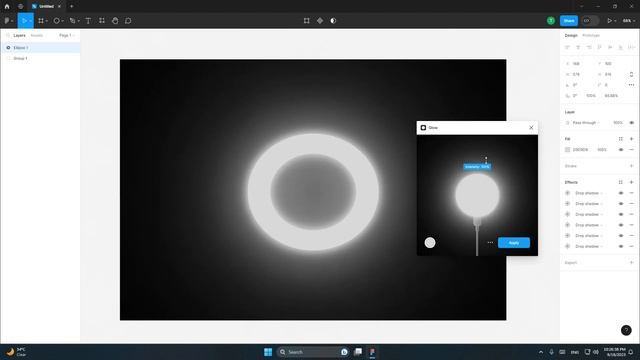Expand the Frame tool options arrow
Screen dimensions: 640x360
coord(47,21)
